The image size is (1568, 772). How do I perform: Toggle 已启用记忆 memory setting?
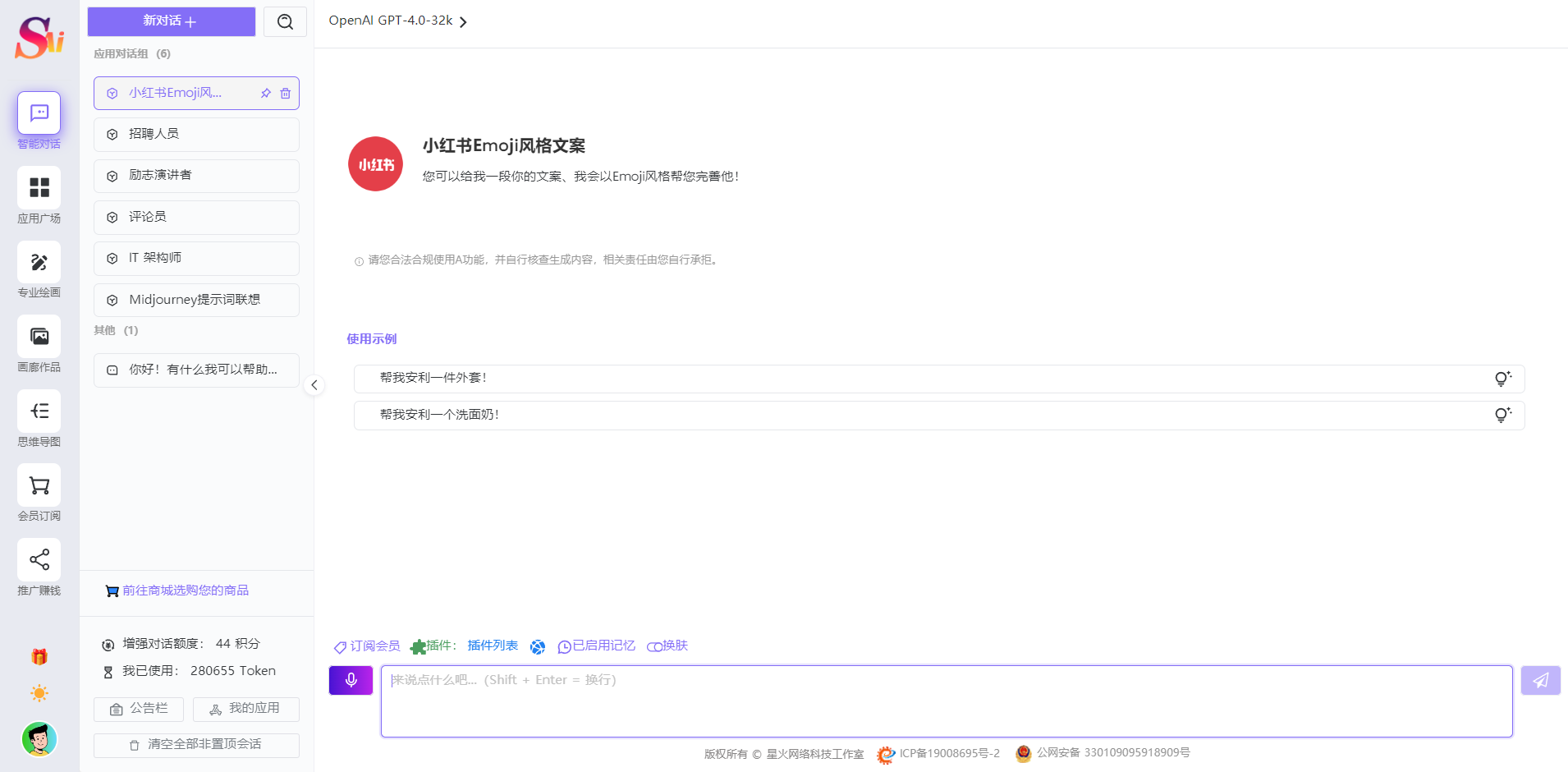[597, 646]
